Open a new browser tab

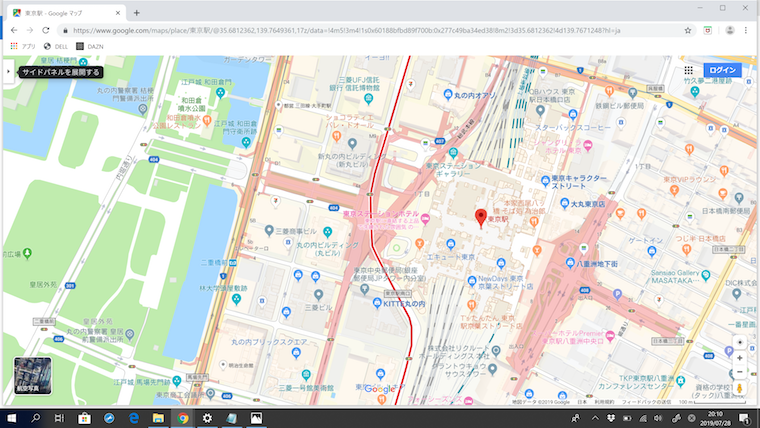(137, 13)
